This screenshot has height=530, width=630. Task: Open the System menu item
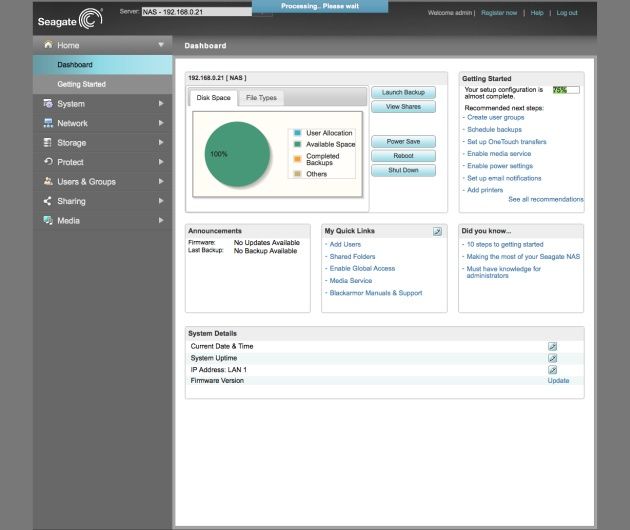(x=102, y=104)
